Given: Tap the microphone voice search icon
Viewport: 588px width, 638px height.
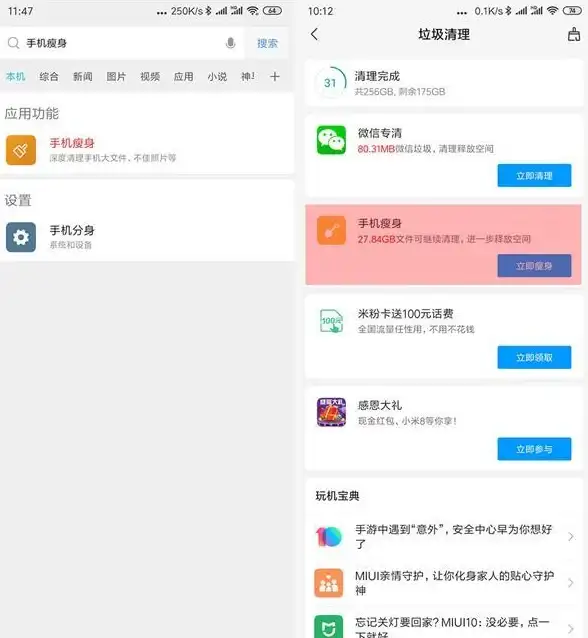Looking at the screenshot, I should (230, 43).
